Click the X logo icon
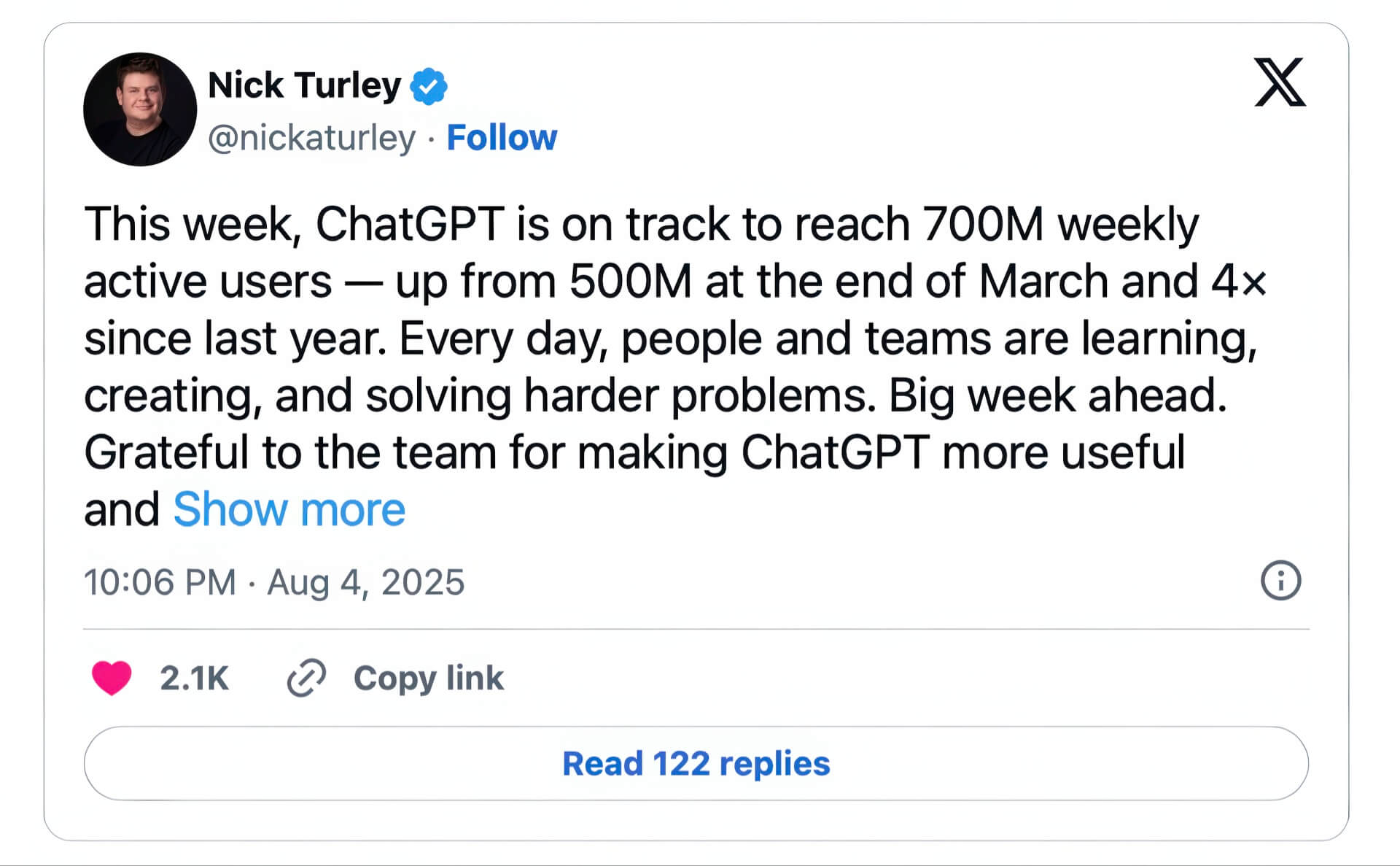The image size is (1400, 866). [1280, 82]
